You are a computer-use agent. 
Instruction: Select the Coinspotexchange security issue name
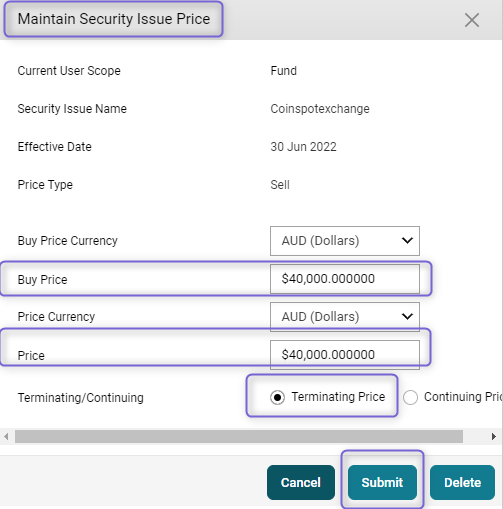(320, 109)
